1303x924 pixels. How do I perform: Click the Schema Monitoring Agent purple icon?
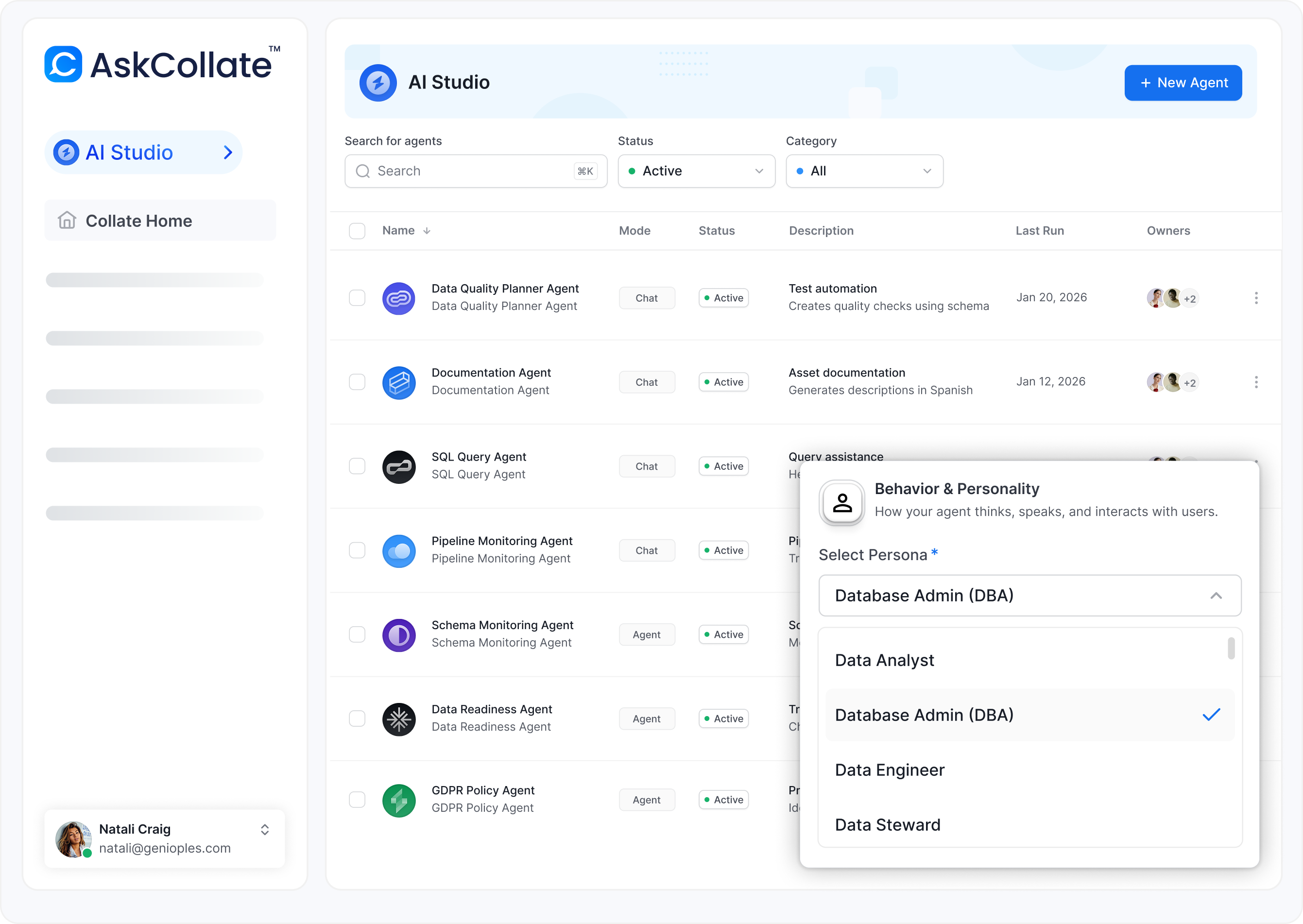tap(398, 635)
